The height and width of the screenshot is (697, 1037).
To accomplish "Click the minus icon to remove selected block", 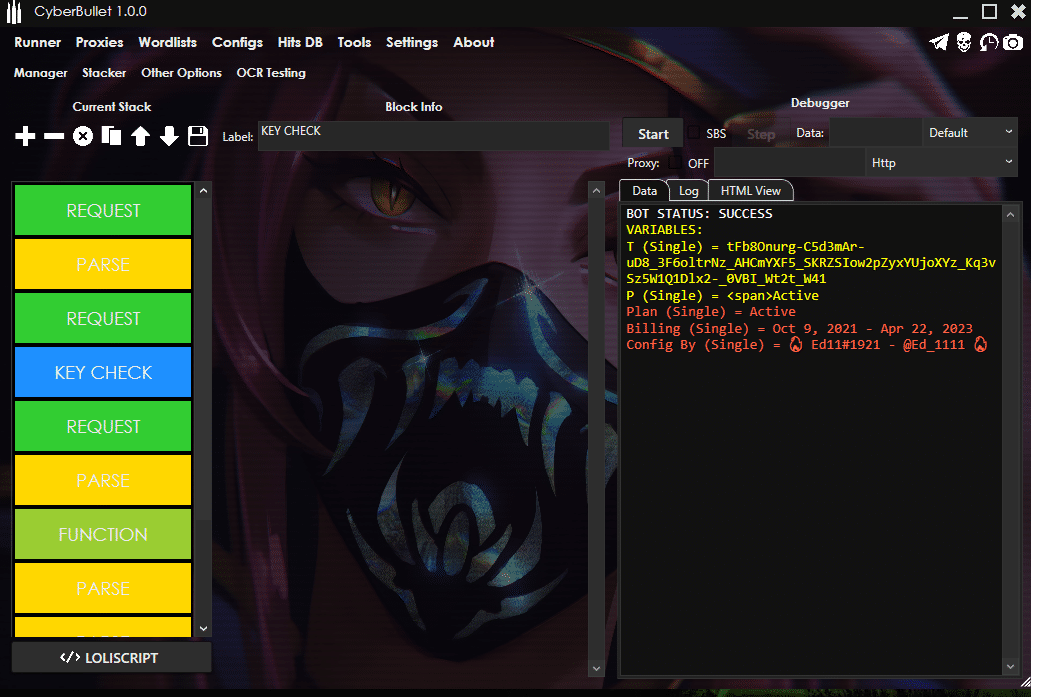I will coord(54,136).
